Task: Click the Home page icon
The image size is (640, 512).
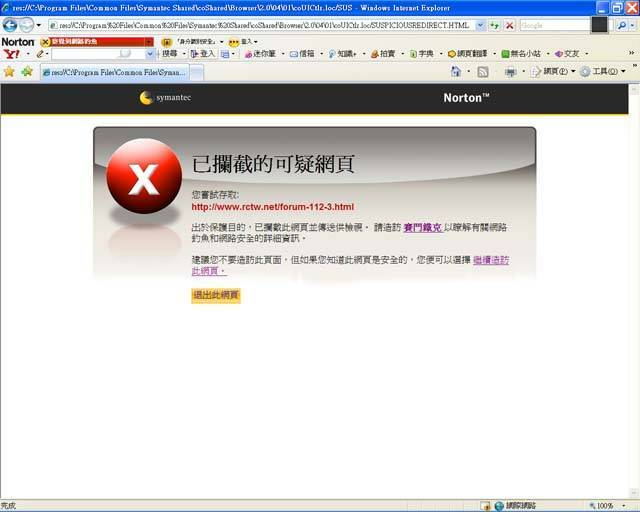Action: tap(456, 72)
